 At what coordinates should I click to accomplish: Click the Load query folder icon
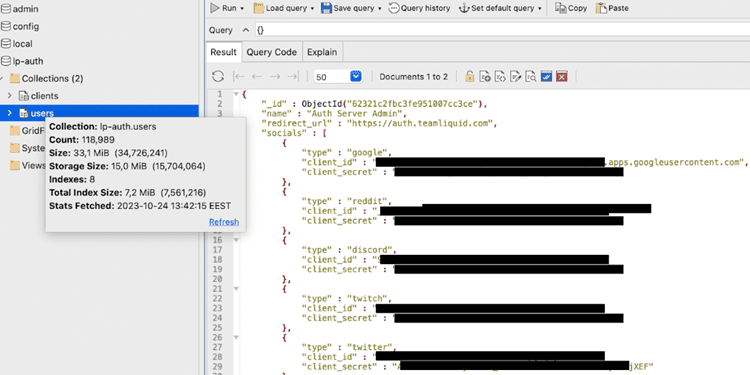pos(258,8)
